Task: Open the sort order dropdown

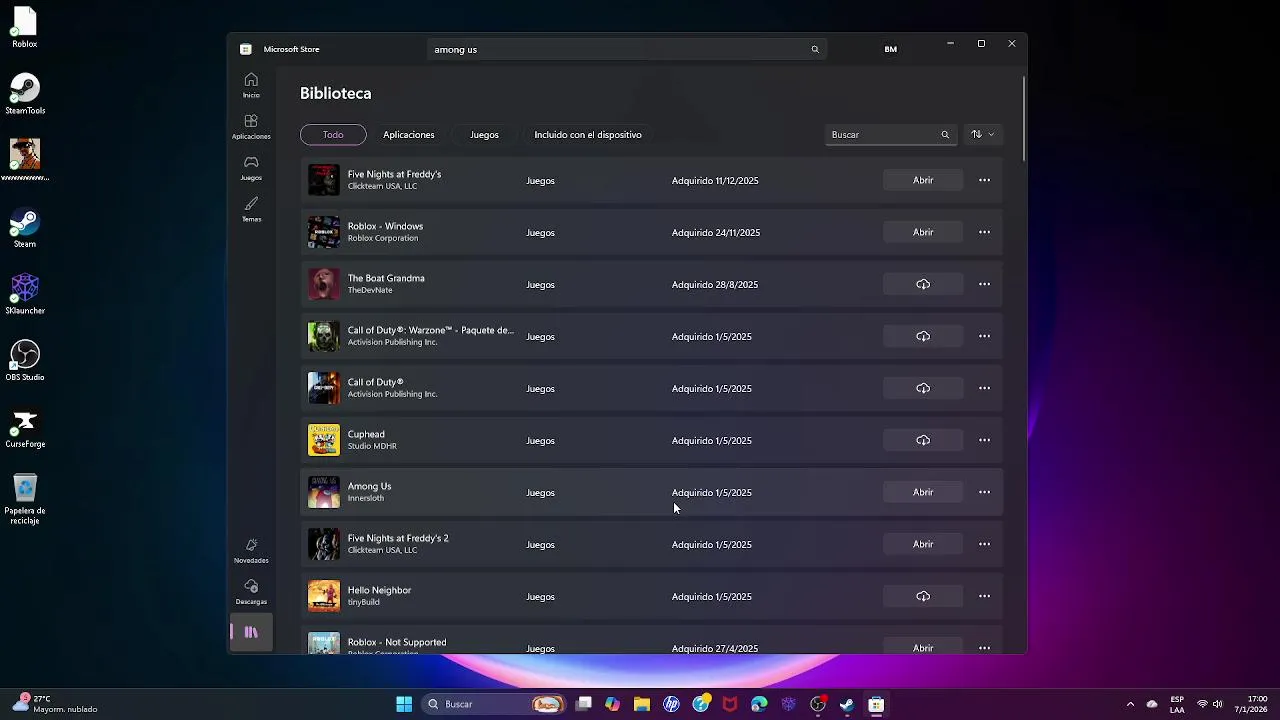Action: (x=983, y=134)
